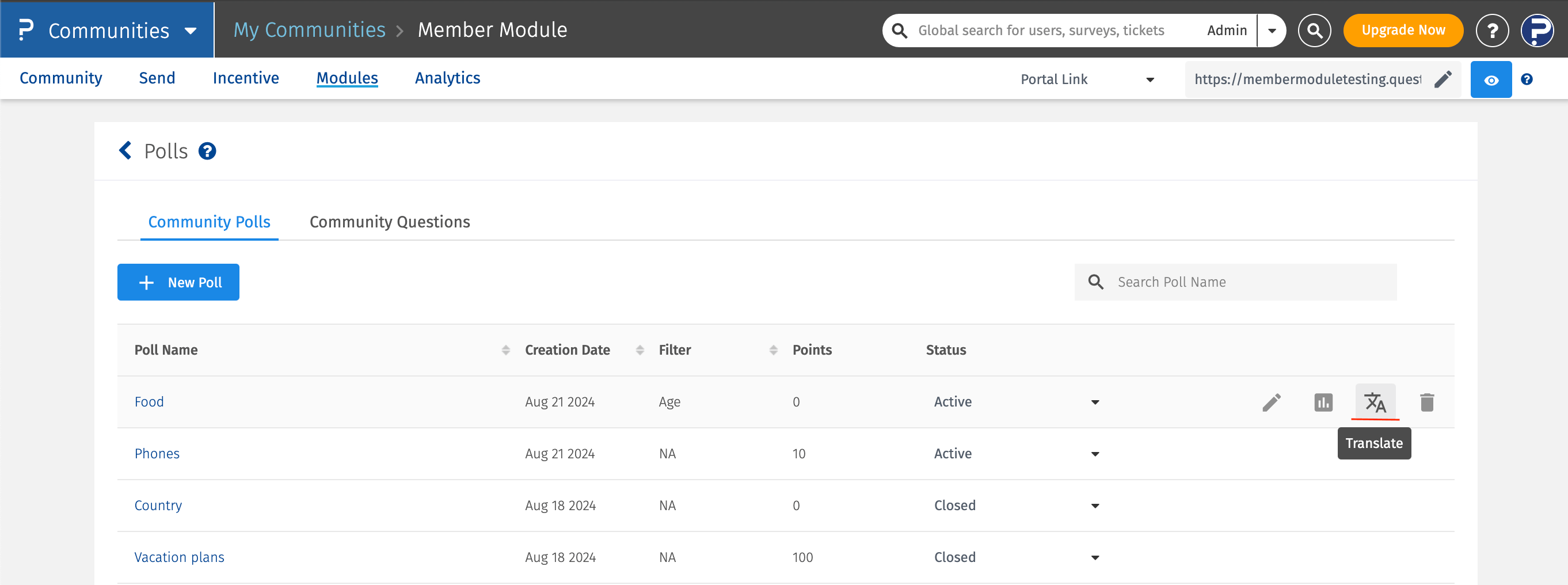
Task: Sort the table by Poll Name arrows
Action: pyautogui.click(x=505, y=350)
